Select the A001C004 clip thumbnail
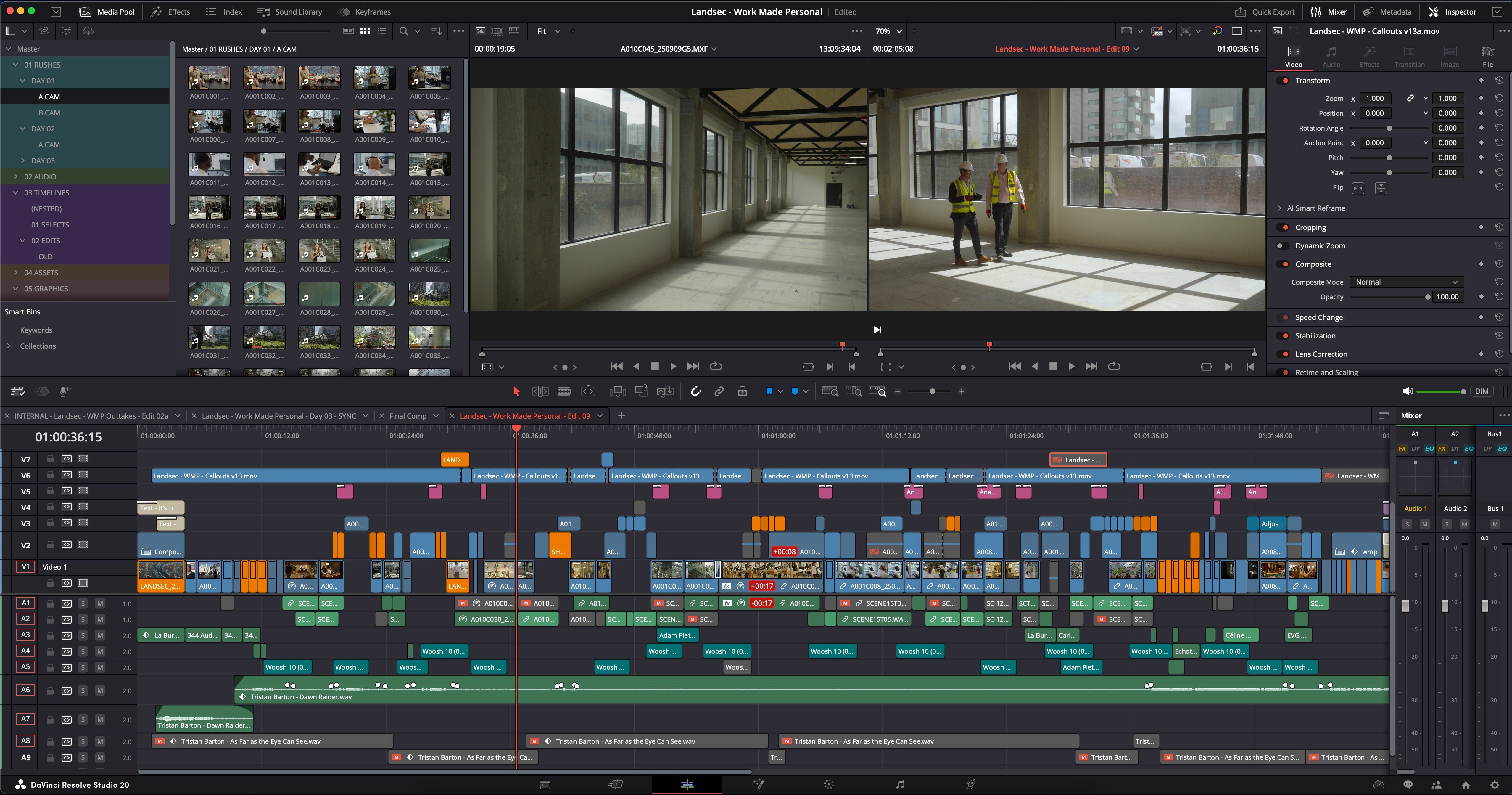This screenshot has width=1512, height=795. coord(374,78)
